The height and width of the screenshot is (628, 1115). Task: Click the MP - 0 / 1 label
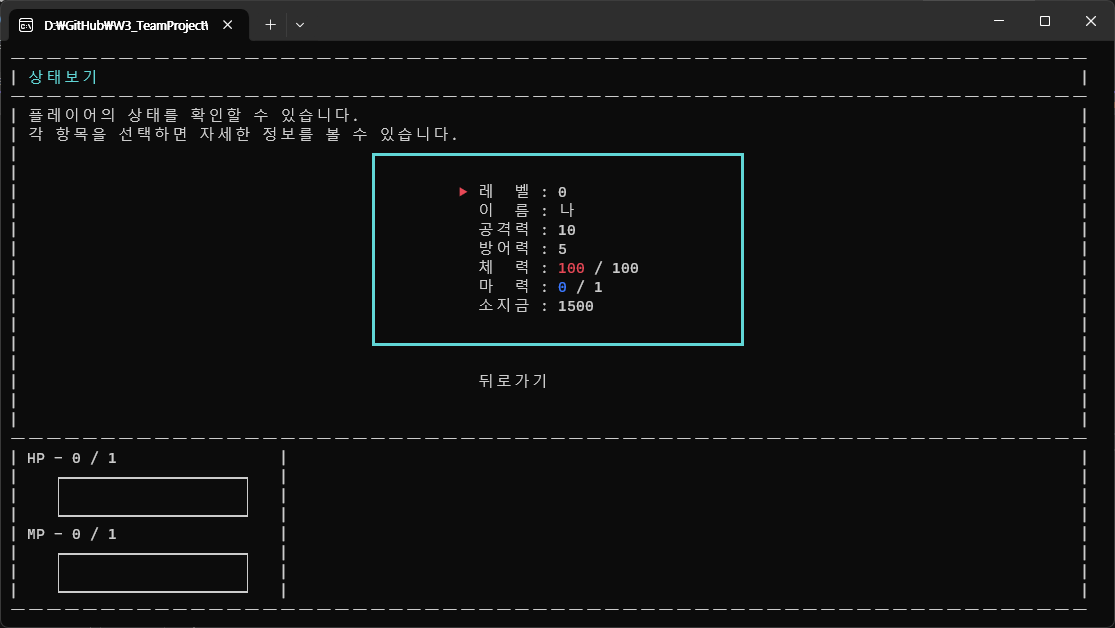point(72,534)
